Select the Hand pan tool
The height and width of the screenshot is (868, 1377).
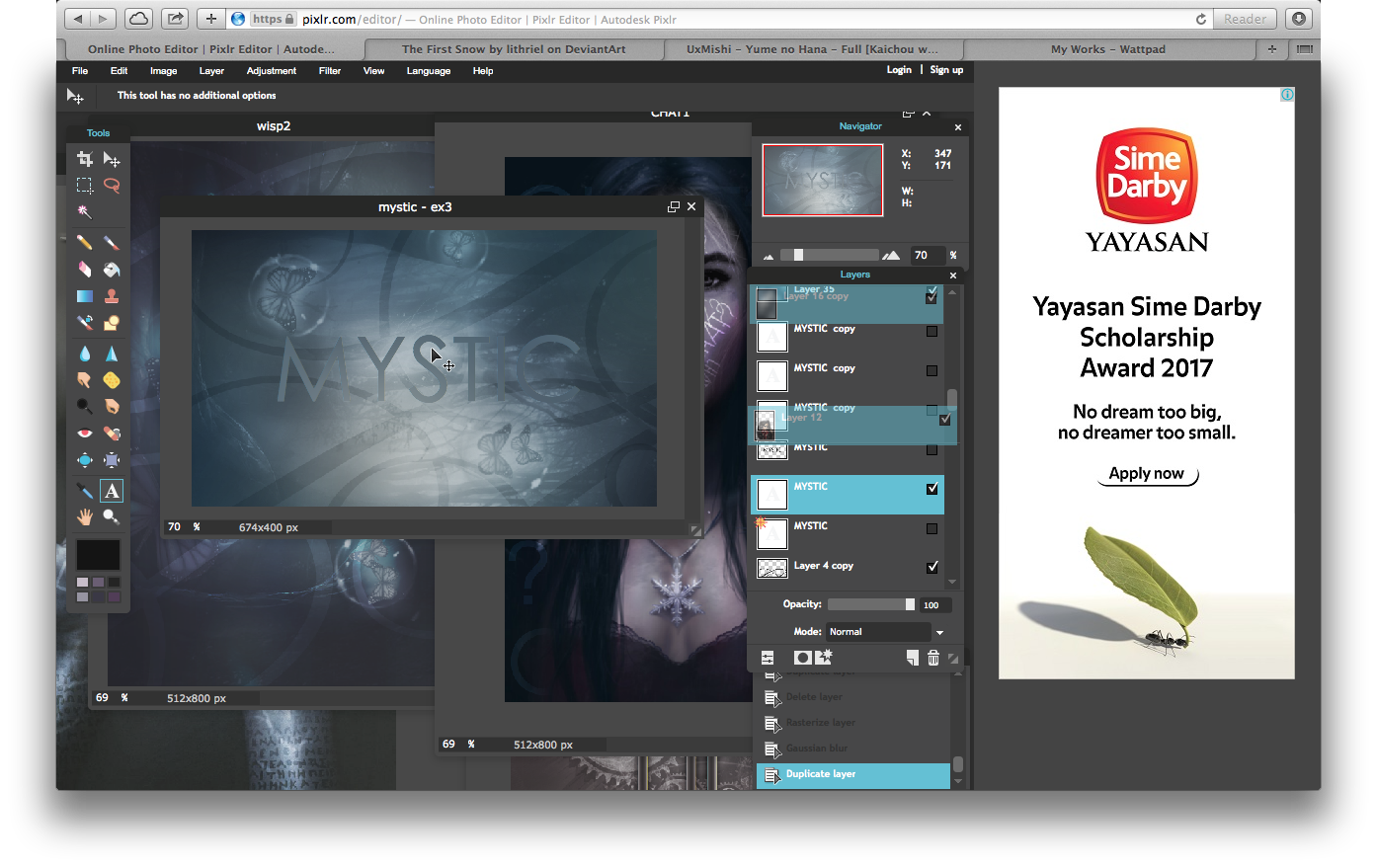click(x=85, y=517)
